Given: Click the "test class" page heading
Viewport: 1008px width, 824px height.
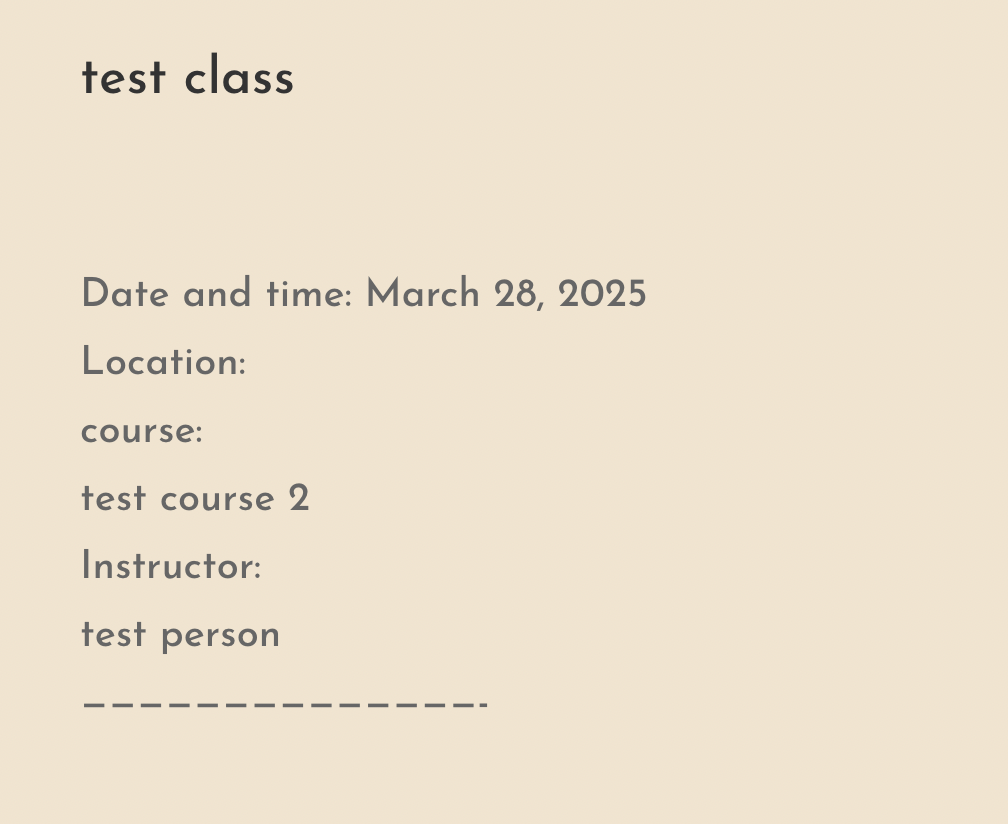Looking at the screenshot, I should click(x=188, y=76).
